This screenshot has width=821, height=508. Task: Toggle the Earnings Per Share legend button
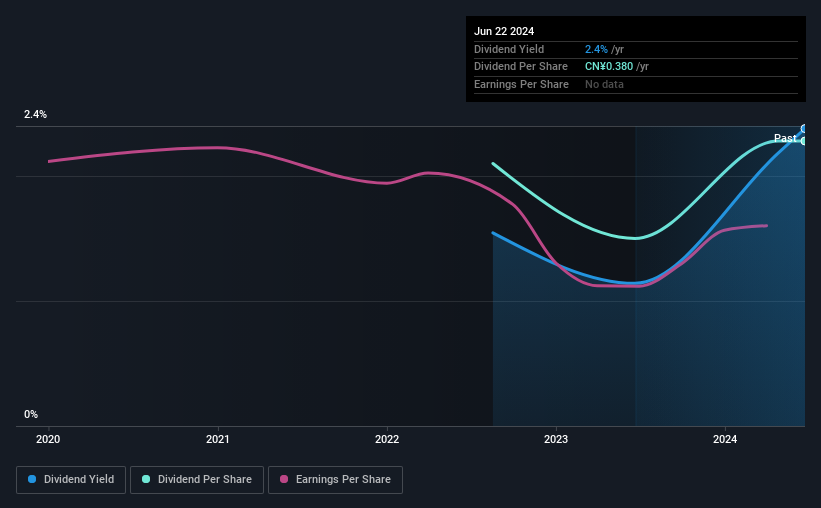(335, 480)
